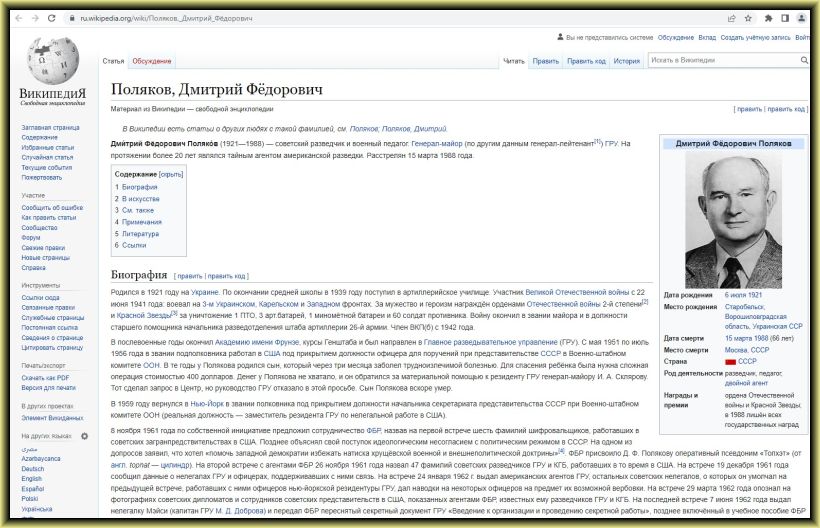Jump to contents entry 1 Биография
The image size is (820, 528).
coord(136,187)
